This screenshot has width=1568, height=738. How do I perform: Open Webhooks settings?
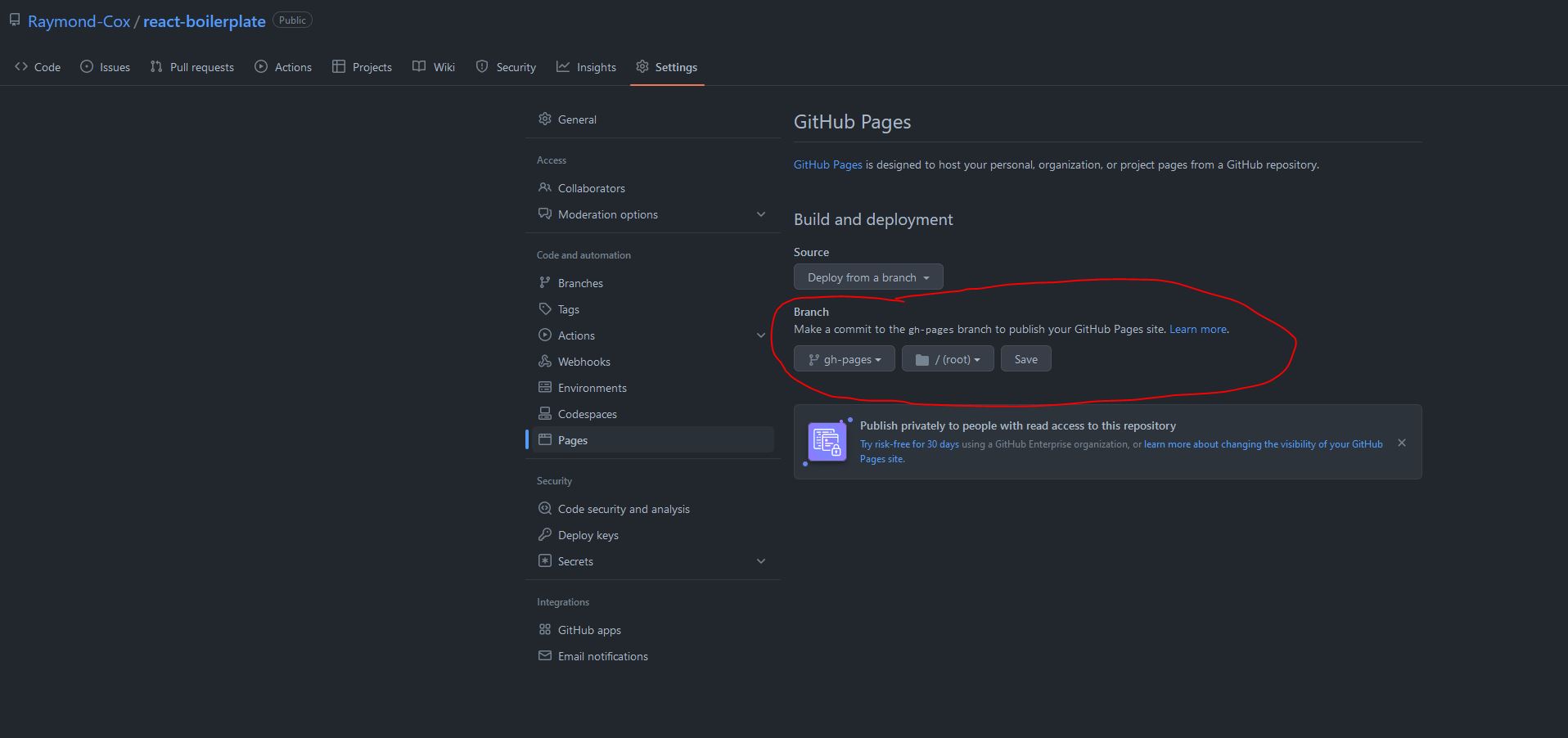pos(653,362)
